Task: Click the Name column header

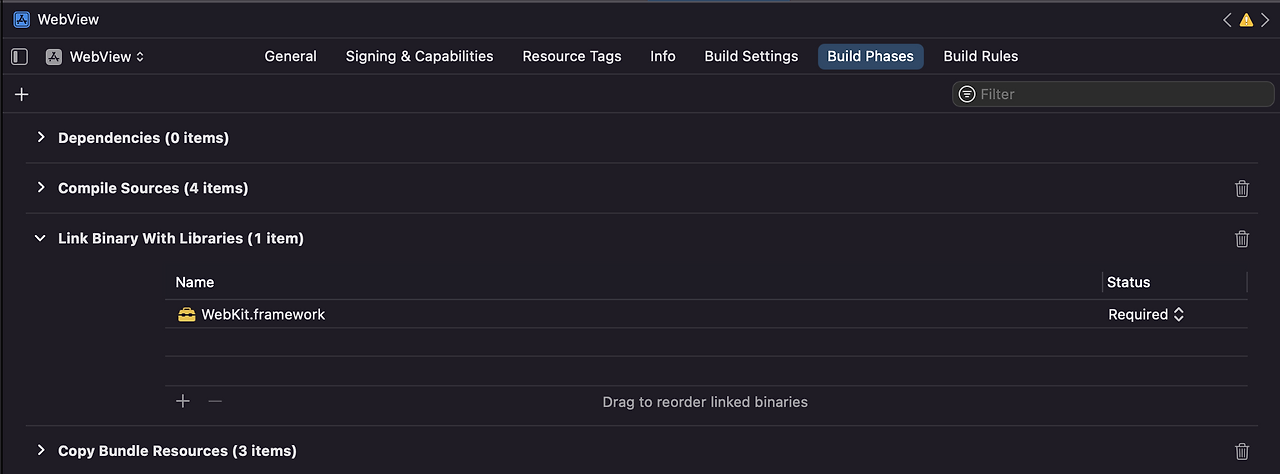Action: pos(195,282)
